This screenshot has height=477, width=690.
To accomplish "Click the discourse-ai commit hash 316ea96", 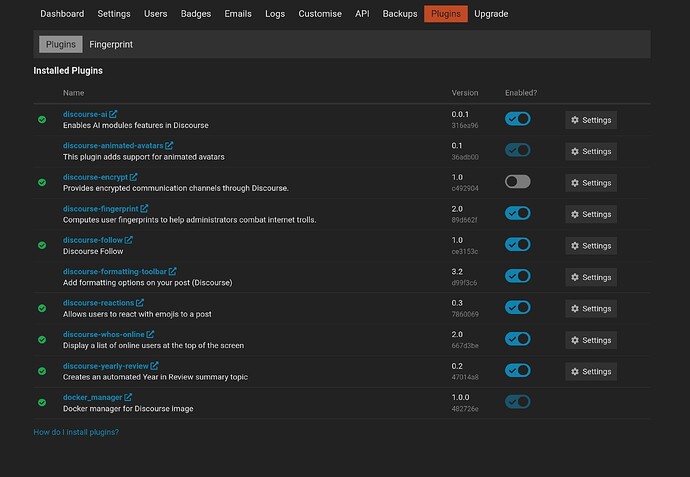I will pyautogui.click(x=465, y=125).
